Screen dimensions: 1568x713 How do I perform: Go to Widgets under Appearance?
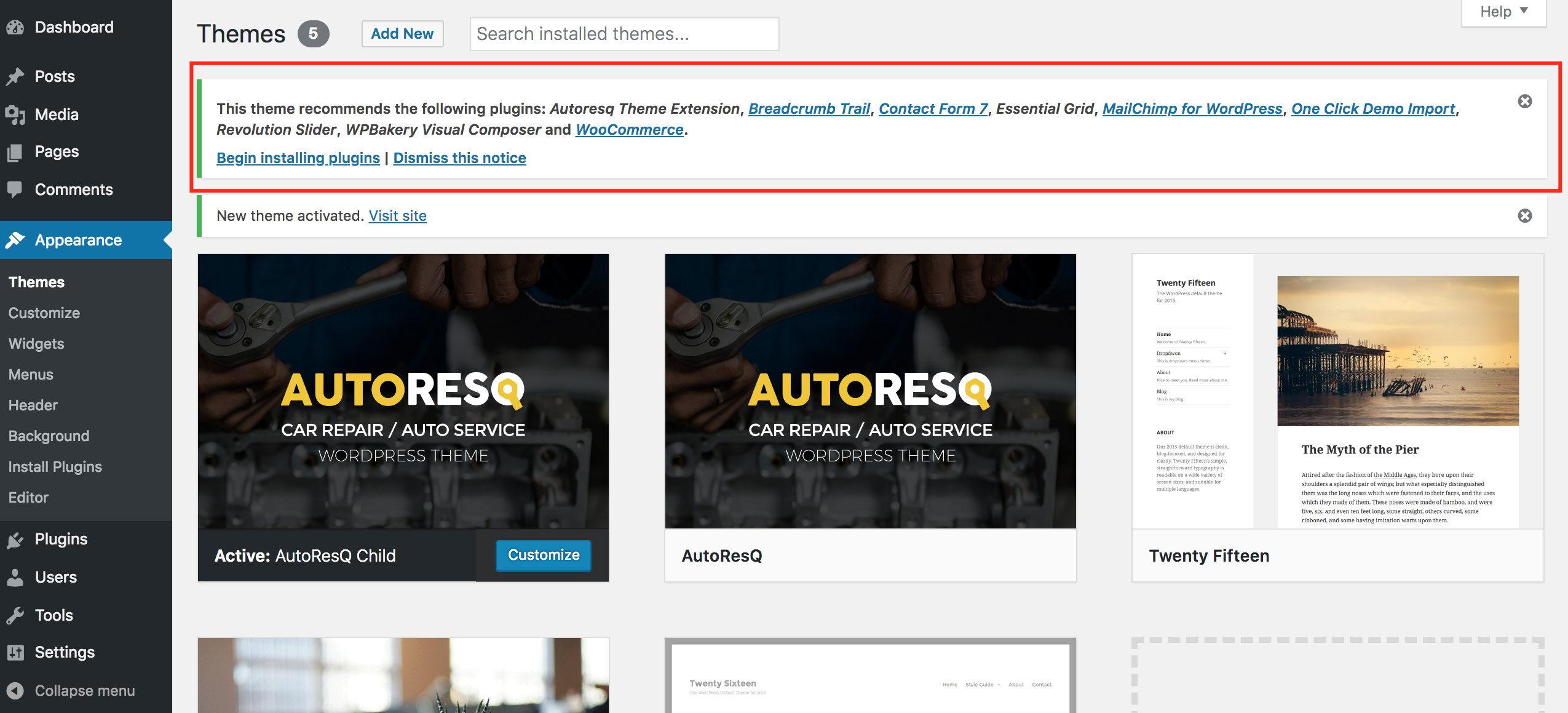tap(36, 344)
